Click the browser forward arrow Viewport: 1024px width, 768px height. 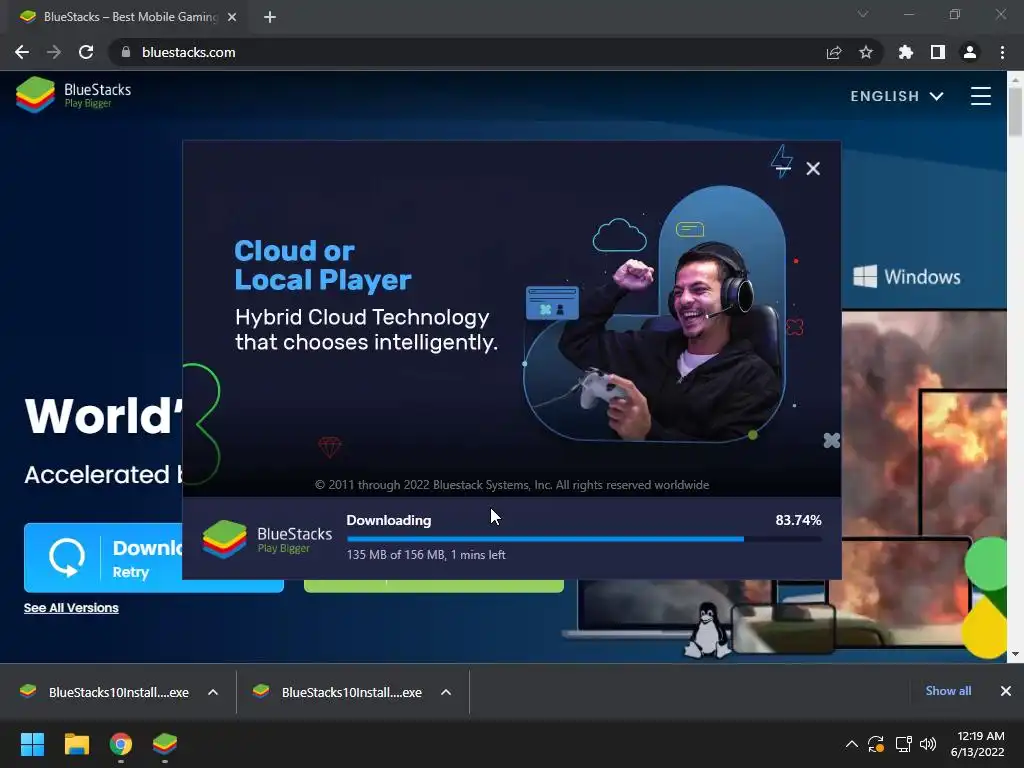54,52
